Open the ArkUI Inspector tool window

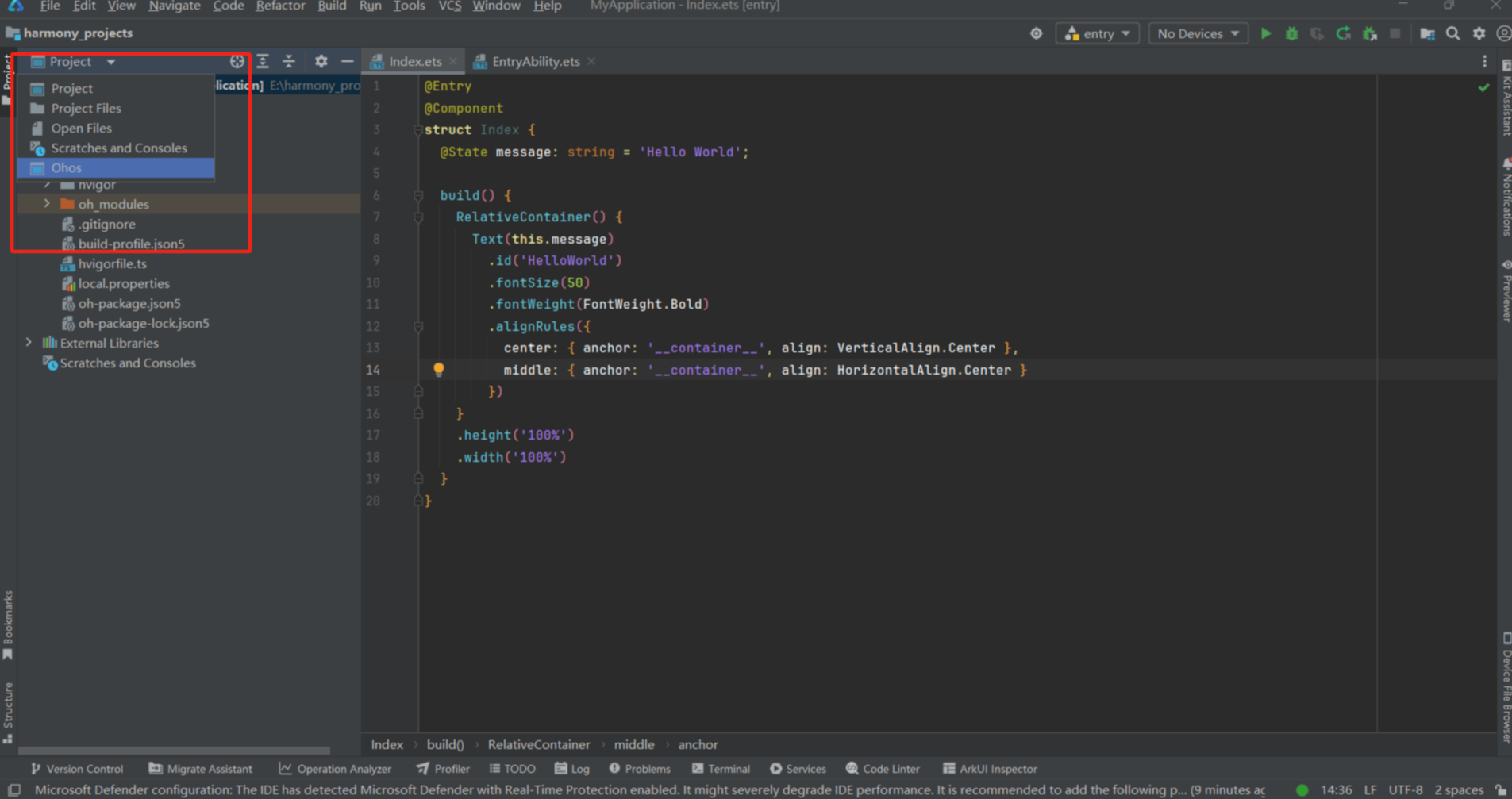point(990,769)
